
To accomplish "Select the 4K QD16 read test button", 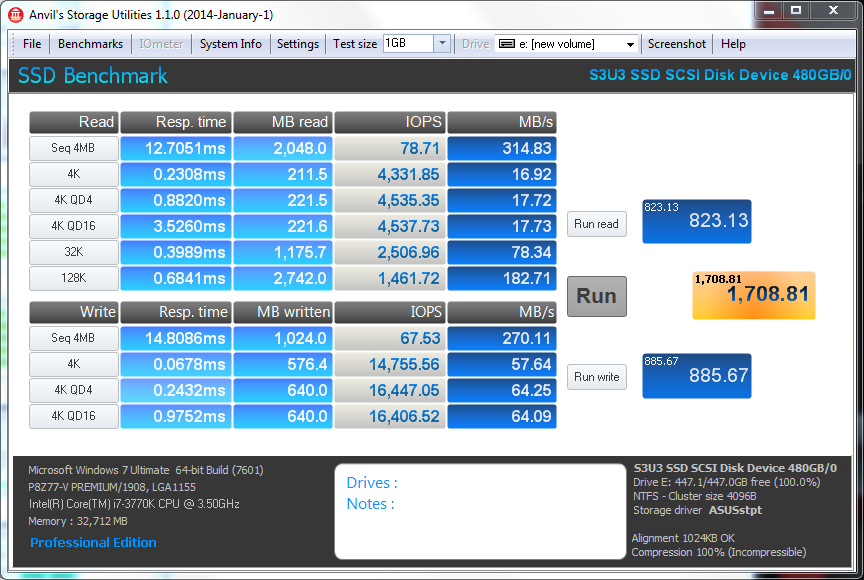I will tap(73, 227).
